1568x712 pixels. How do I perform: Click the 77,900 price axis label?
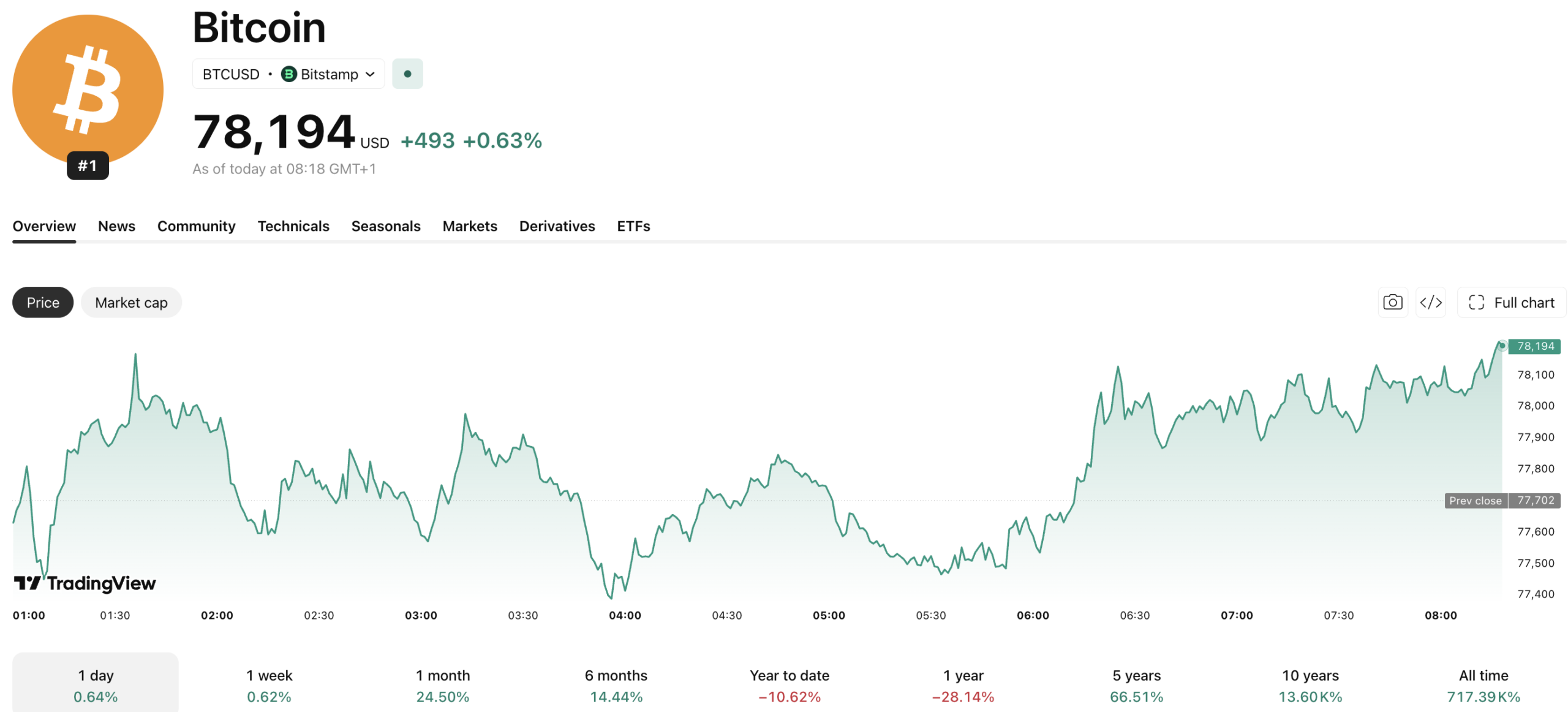[x=1536, y=437]
